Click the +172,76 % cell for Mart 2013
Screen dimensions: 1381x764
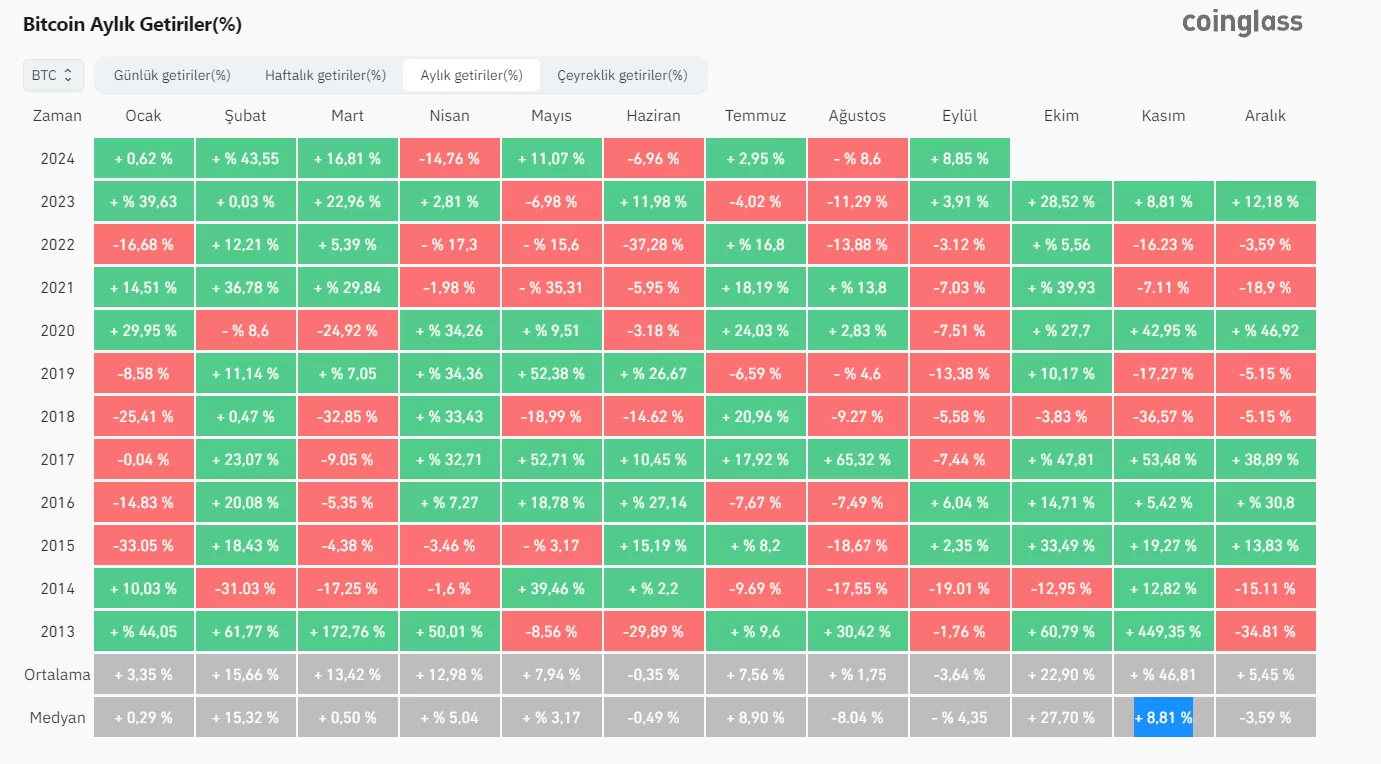347,632
